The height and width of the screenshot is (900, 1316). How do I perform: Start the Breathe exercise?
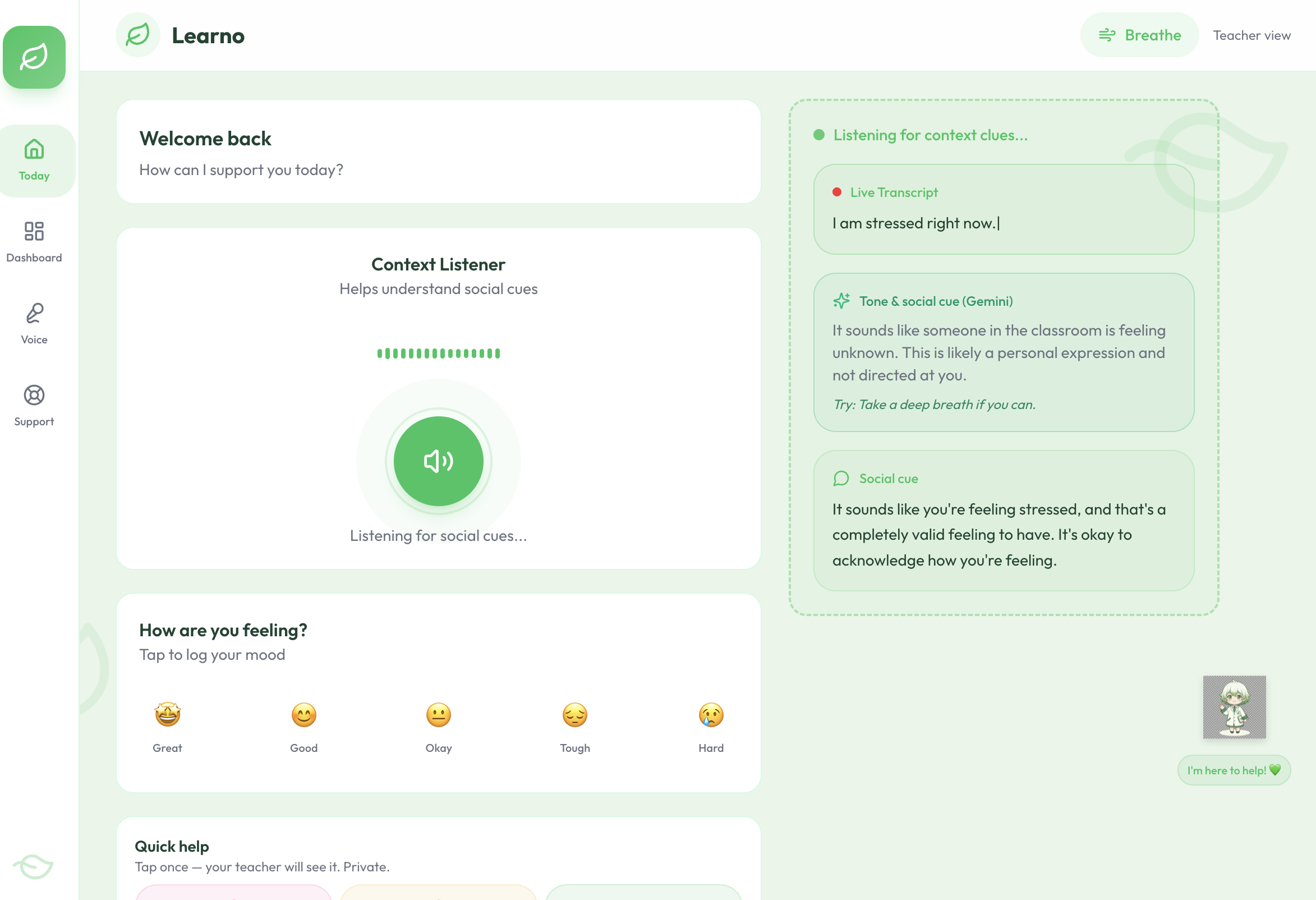click(1139, 35)
